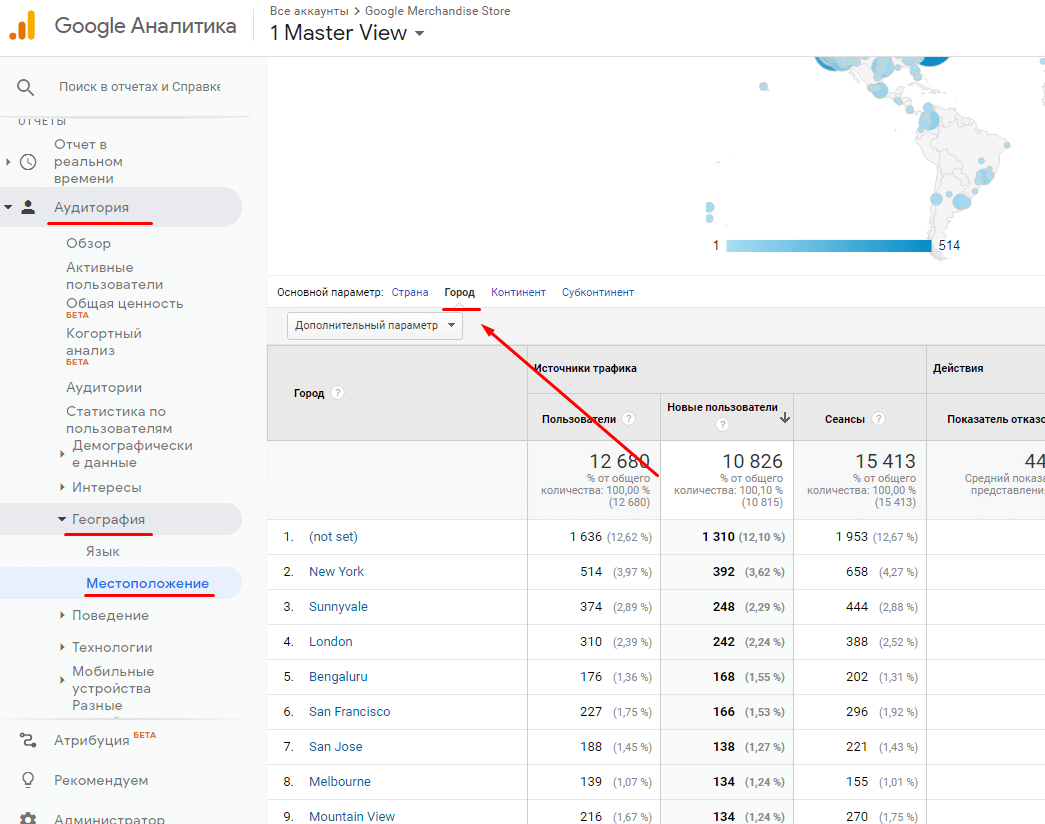Sort by Сеансы column header
Screen dimensions: 1045x824
(x=844, y=419)
